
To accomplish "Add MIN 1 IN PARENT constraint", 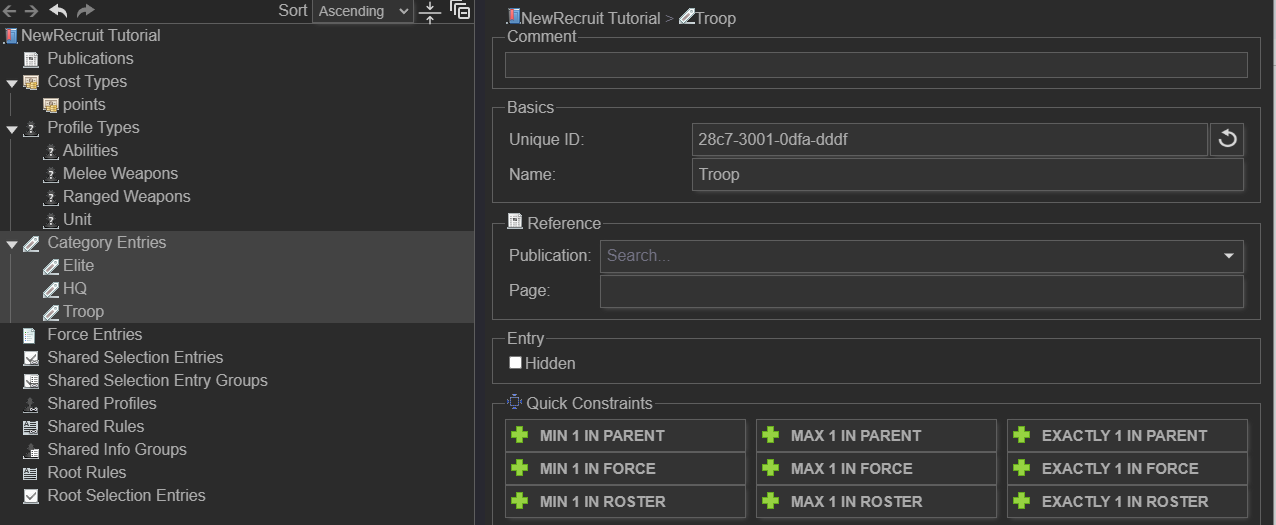I will (x=626, y=436).
